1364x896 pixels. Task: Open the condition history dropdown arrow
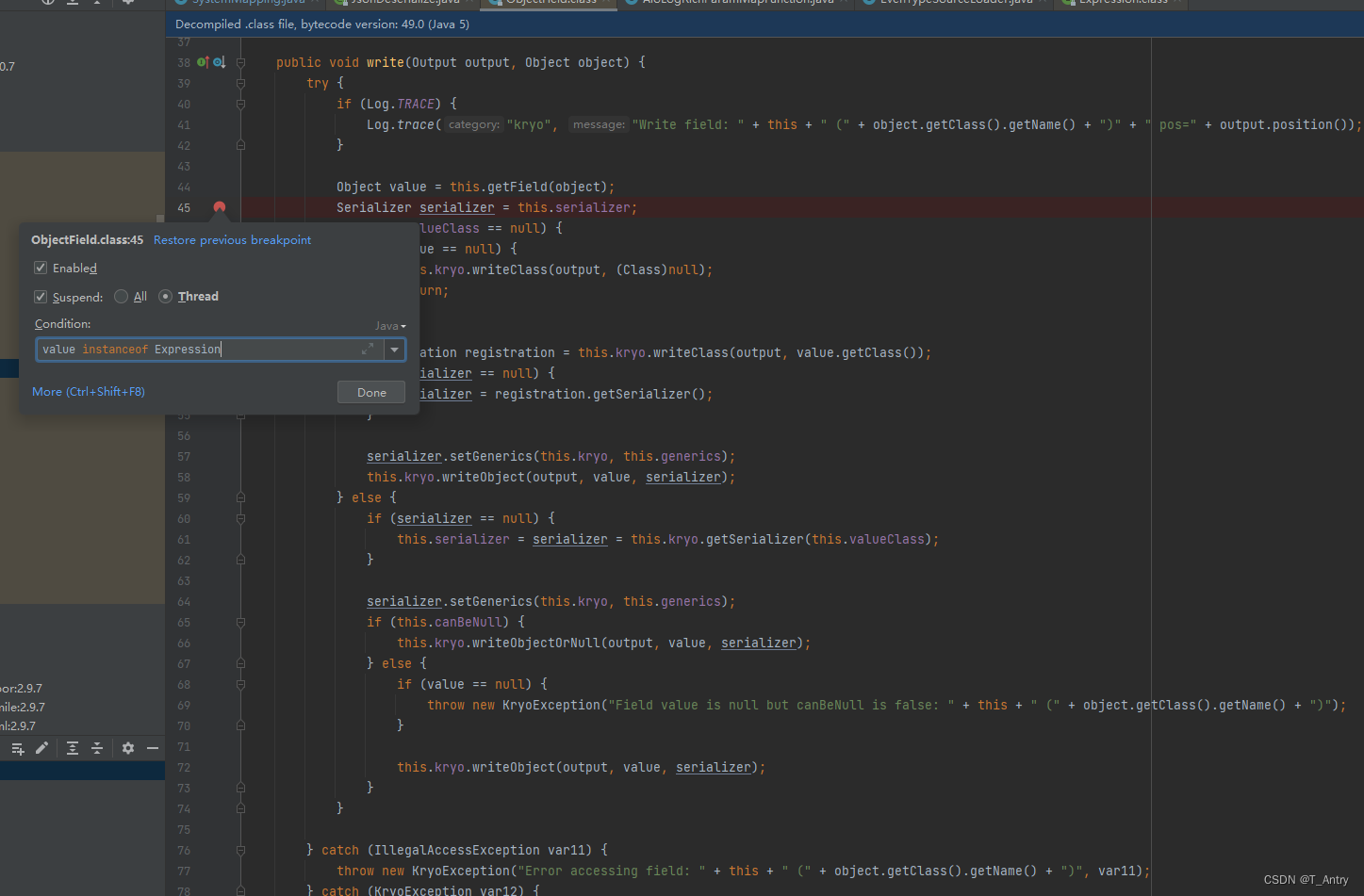395,350
